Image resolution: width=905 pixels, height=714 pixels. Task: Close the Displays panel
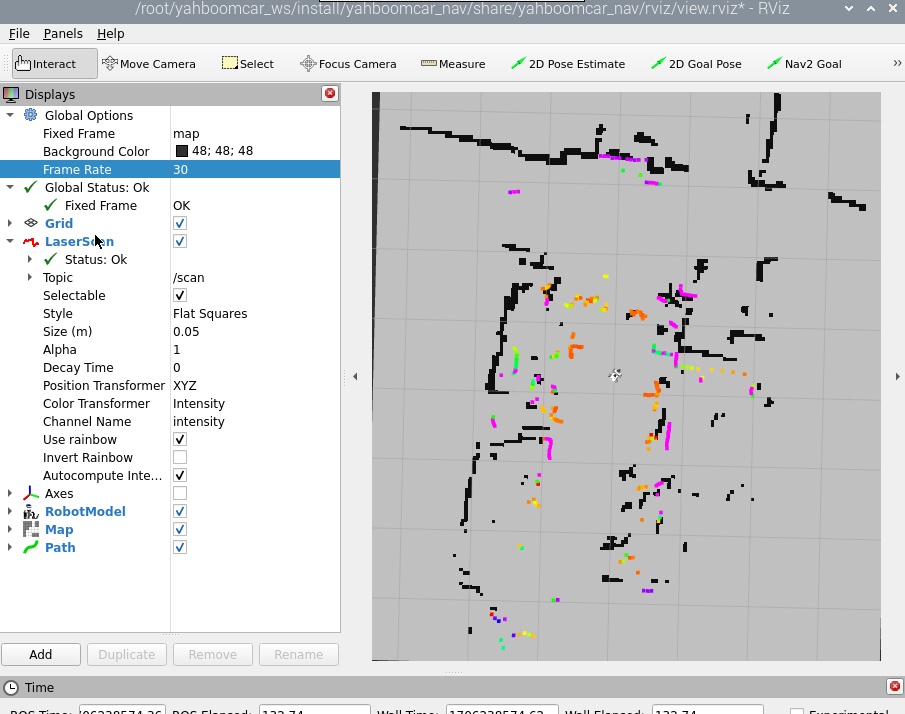point(330,94)
